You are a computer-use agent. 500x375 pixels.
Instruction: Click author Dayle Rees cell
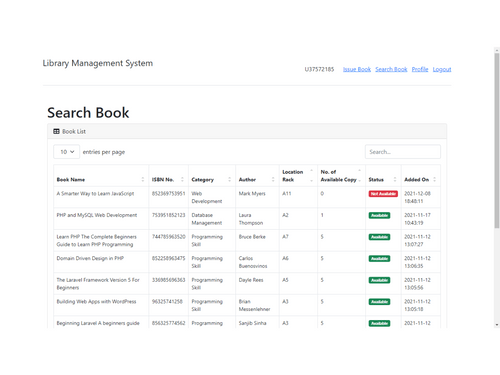tap(257, 284)
